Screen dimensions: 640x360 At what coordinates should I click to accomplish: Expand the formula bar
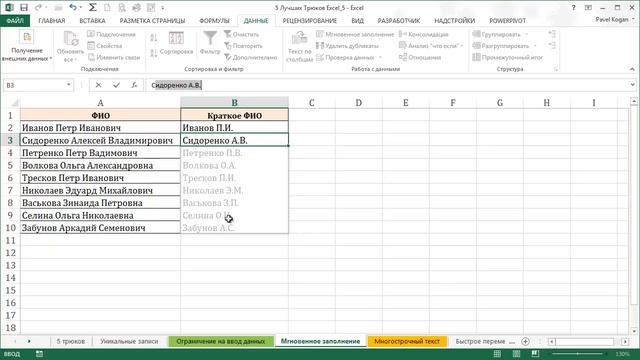coord(632,85)
